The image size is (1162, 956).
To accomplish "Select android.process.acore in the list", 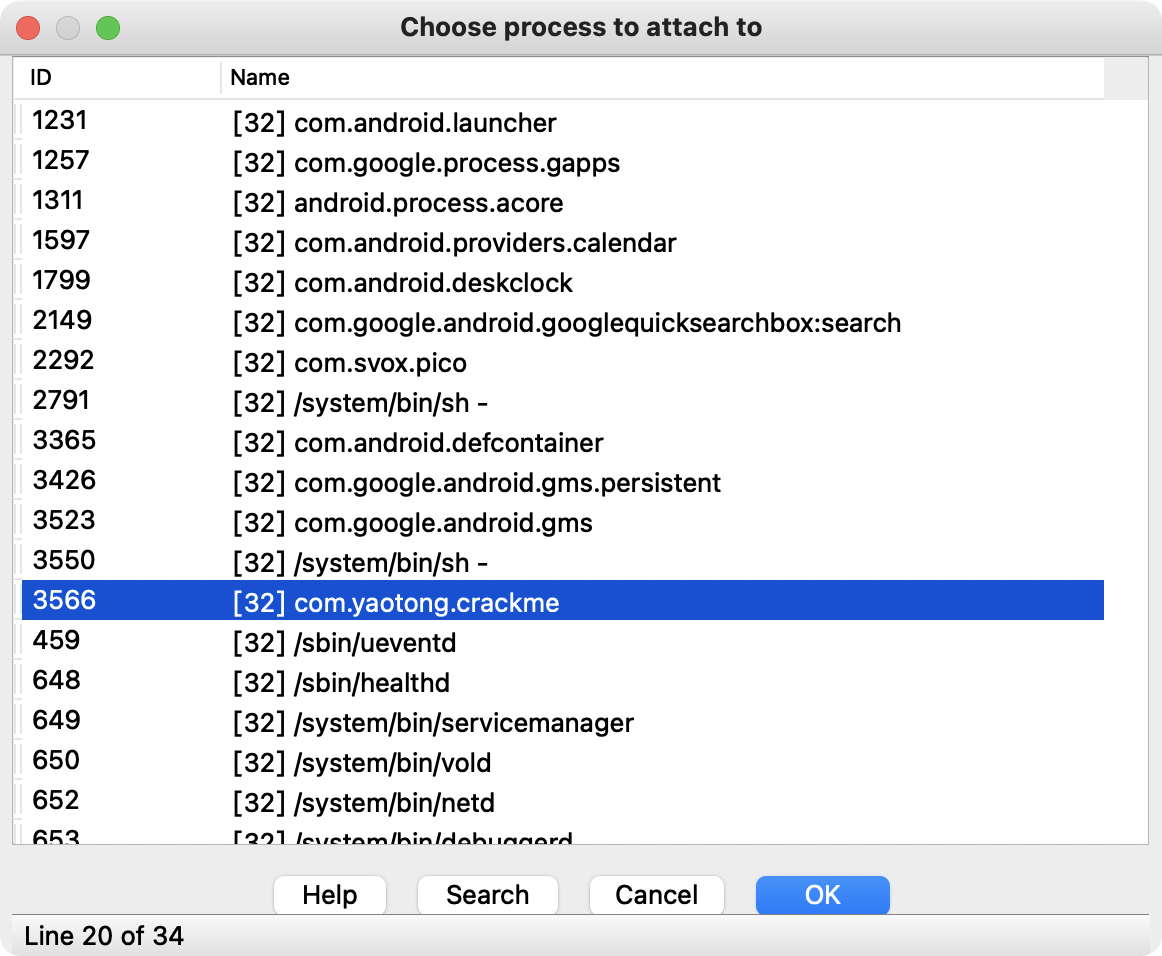I will click(x=428, y=203).
